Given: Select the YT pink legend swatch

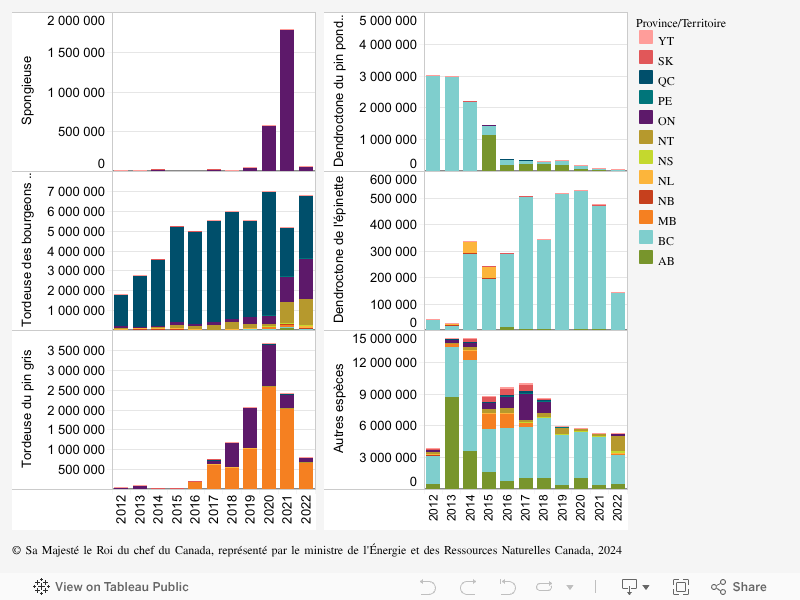Looking at the screenshot, I should click(x=646, y=39).
